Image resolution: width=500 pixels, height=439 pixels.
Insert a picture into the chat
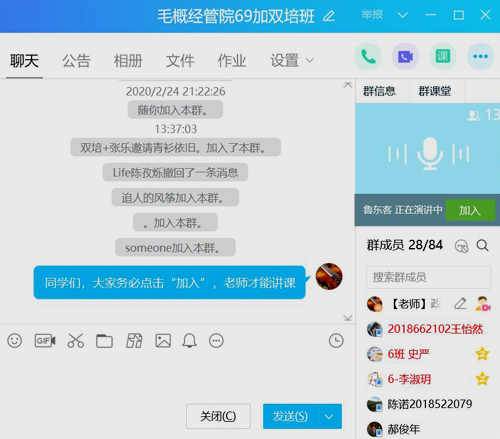tap(163, 341)
